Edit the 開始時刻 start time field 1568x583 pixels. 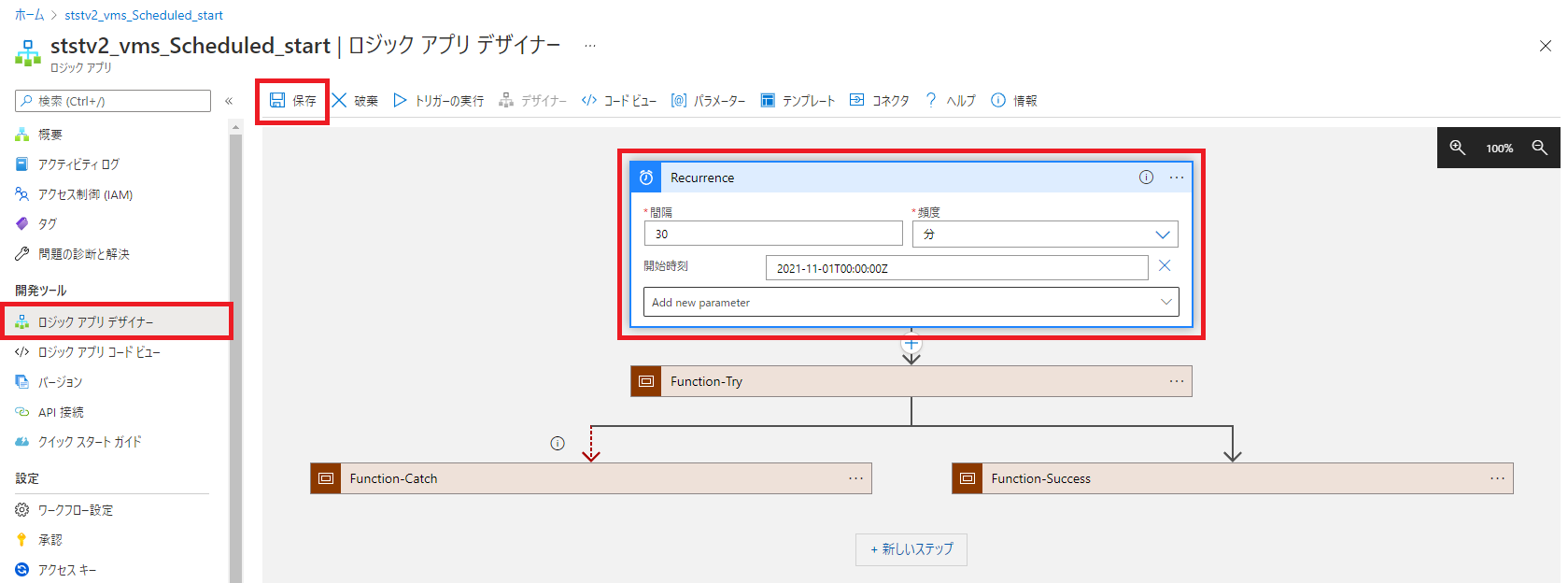957,268
